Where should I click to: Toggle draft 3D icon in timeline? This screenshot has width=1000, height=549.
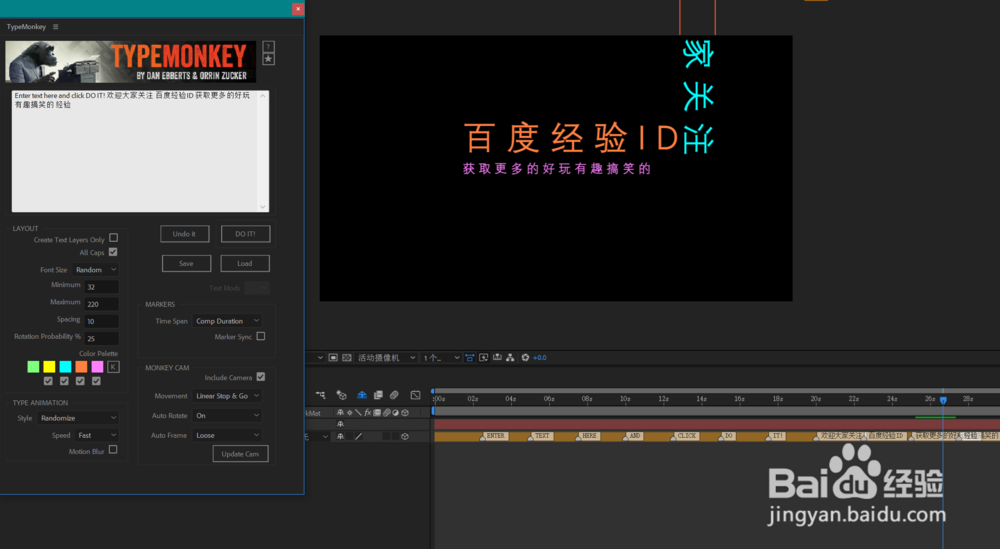[341, 395]
